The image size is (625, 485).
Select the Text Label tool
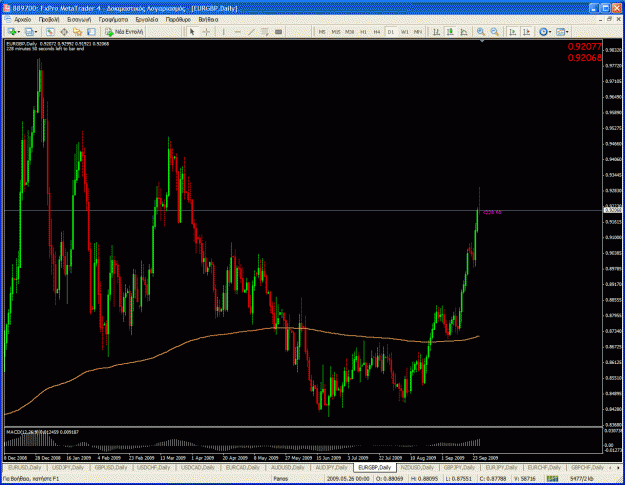(x=279, y=32)
